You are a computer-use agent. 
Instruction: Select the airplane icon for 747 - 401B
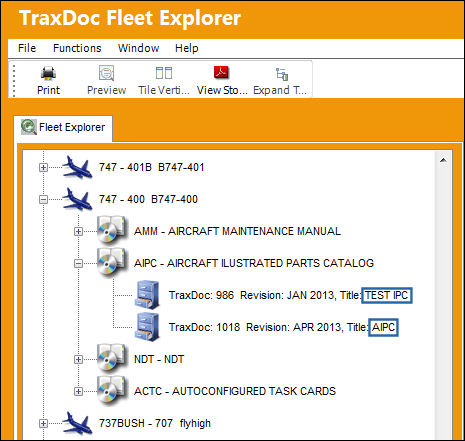coord(77,167)
